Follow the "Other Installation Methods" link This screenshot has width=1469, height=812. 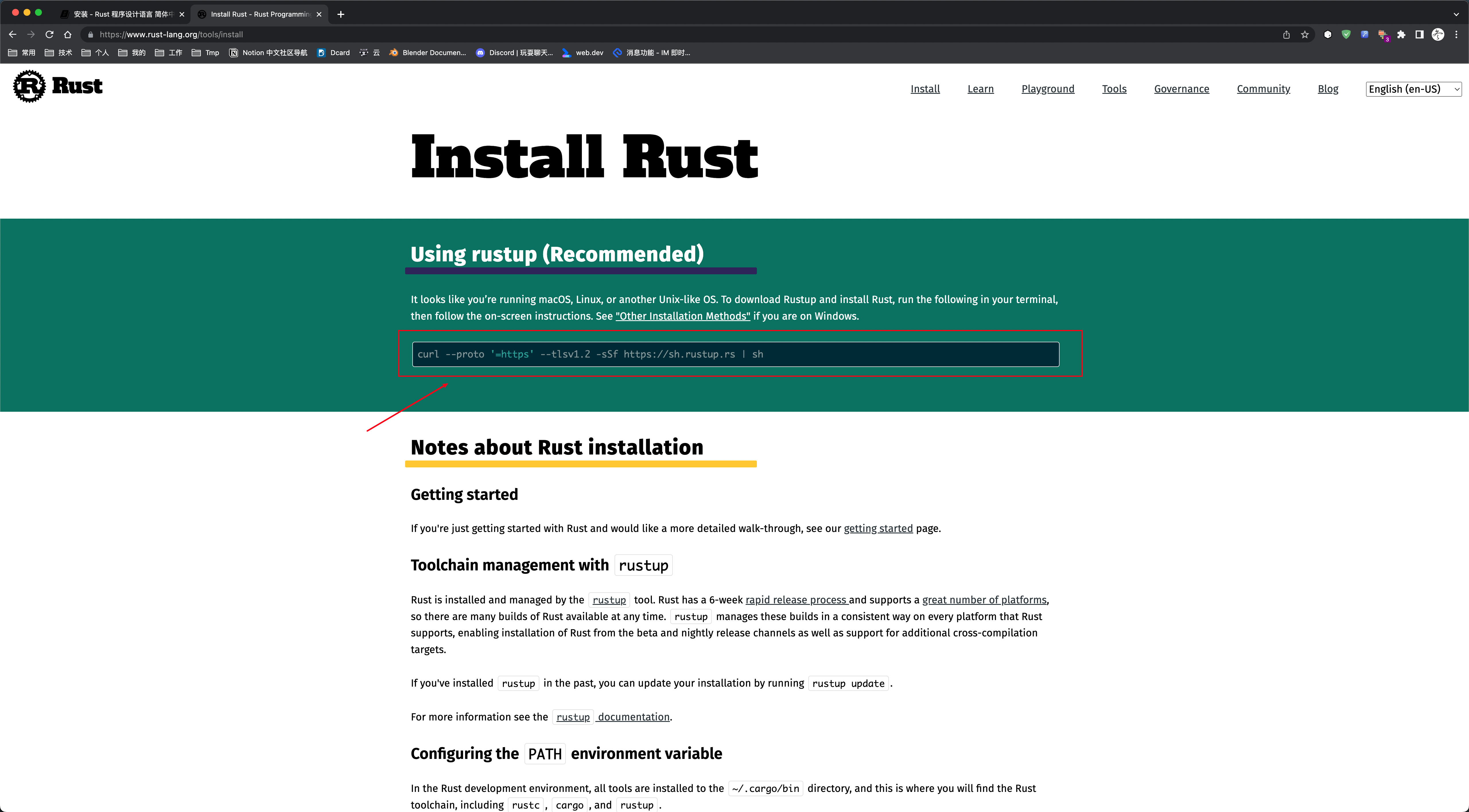click(683, 316)
